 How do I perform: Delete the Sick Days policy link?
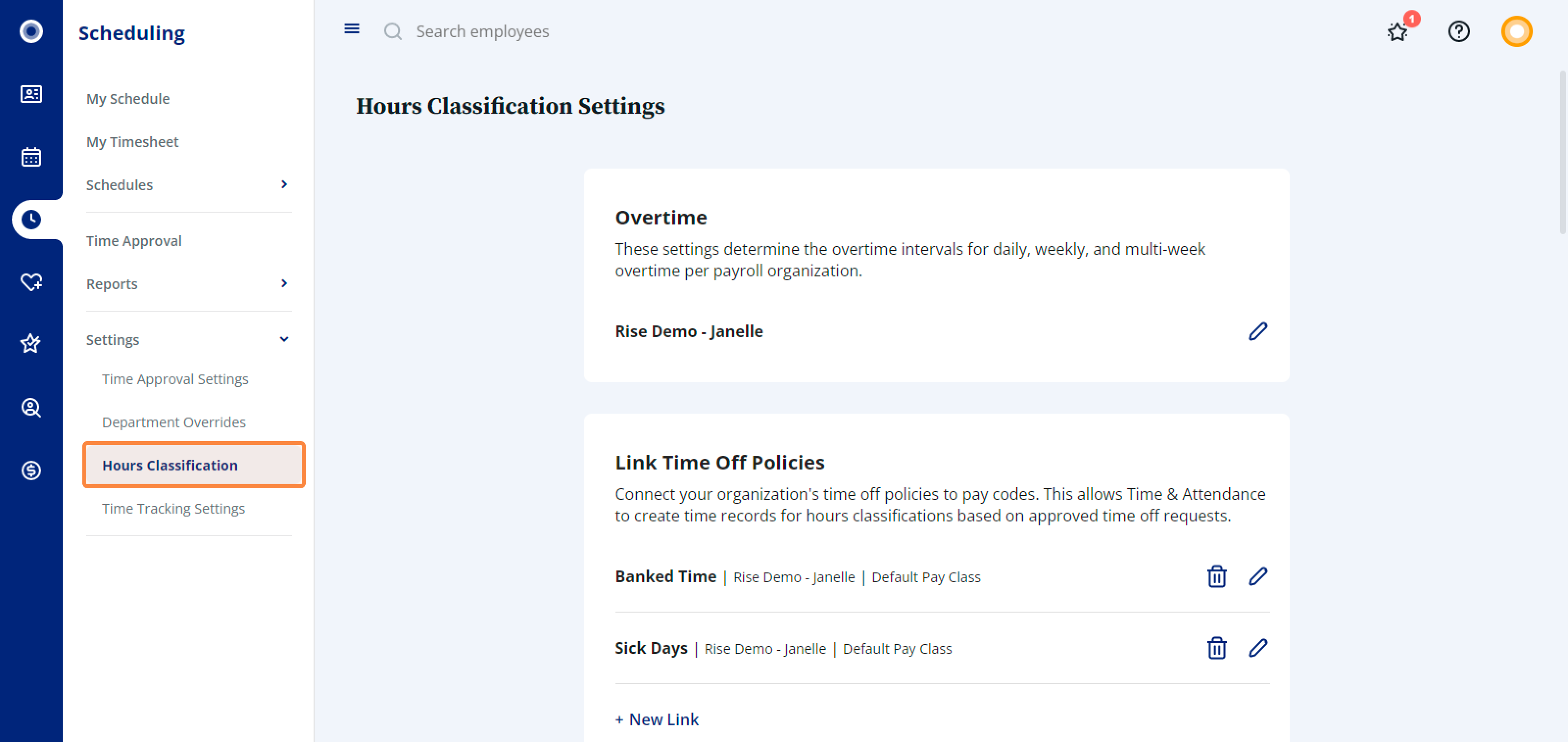pyautogui.click(x=1217, y=647)
